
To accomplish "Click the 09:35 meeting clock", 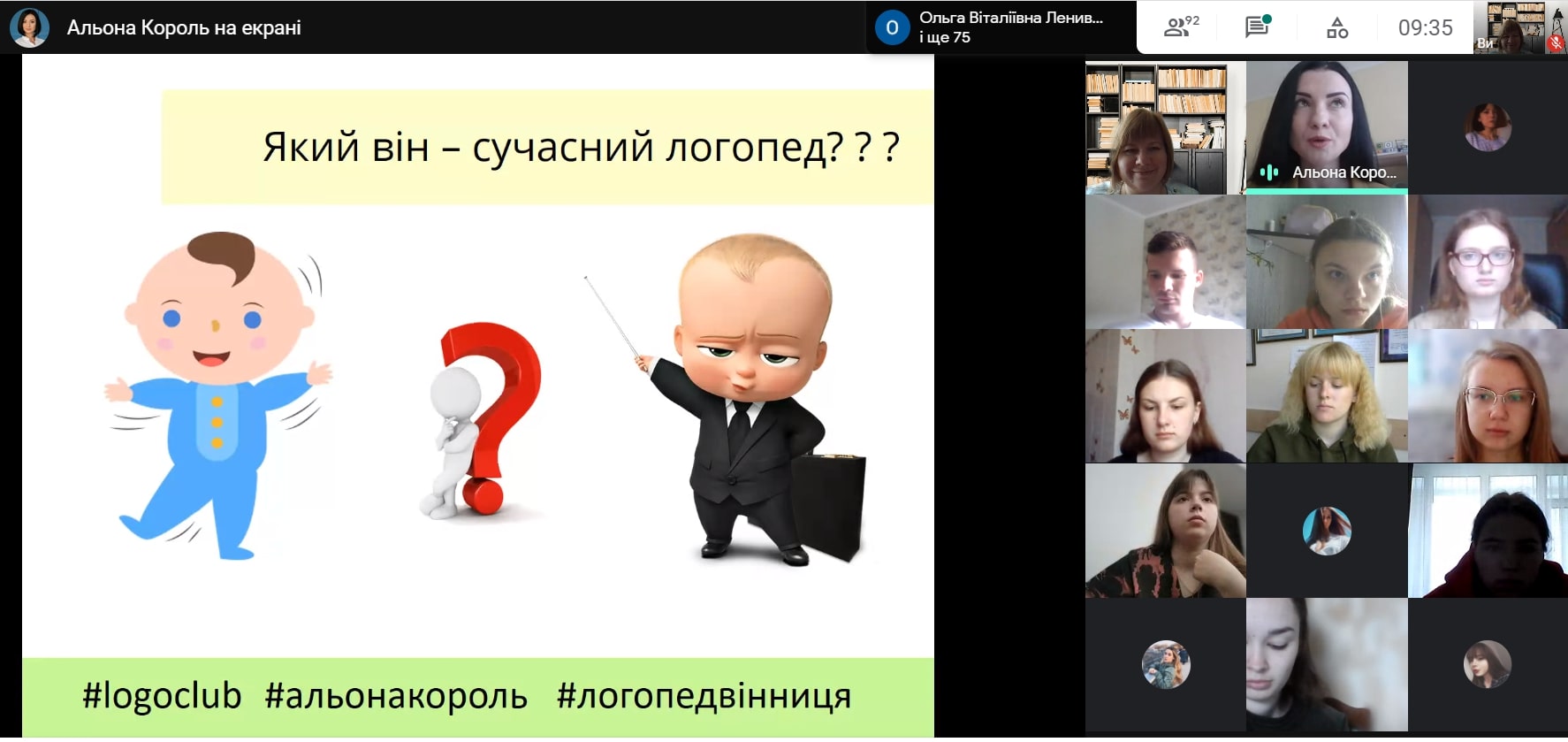I will [1425, 28].
